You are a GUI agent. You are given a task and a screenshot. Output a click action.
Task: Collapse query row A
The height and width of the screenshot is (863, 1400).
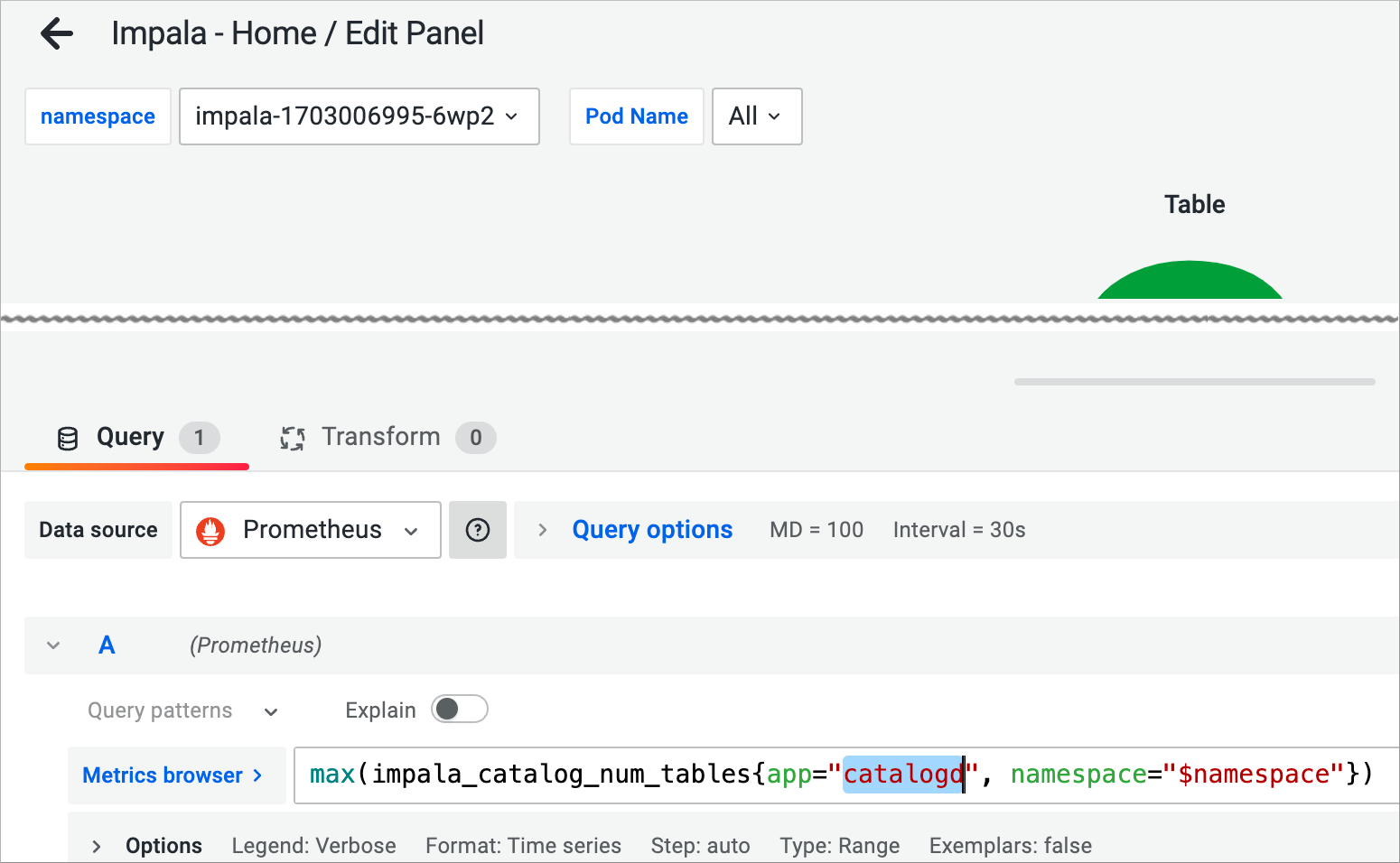pyautogui.click(x=53, y=645)
